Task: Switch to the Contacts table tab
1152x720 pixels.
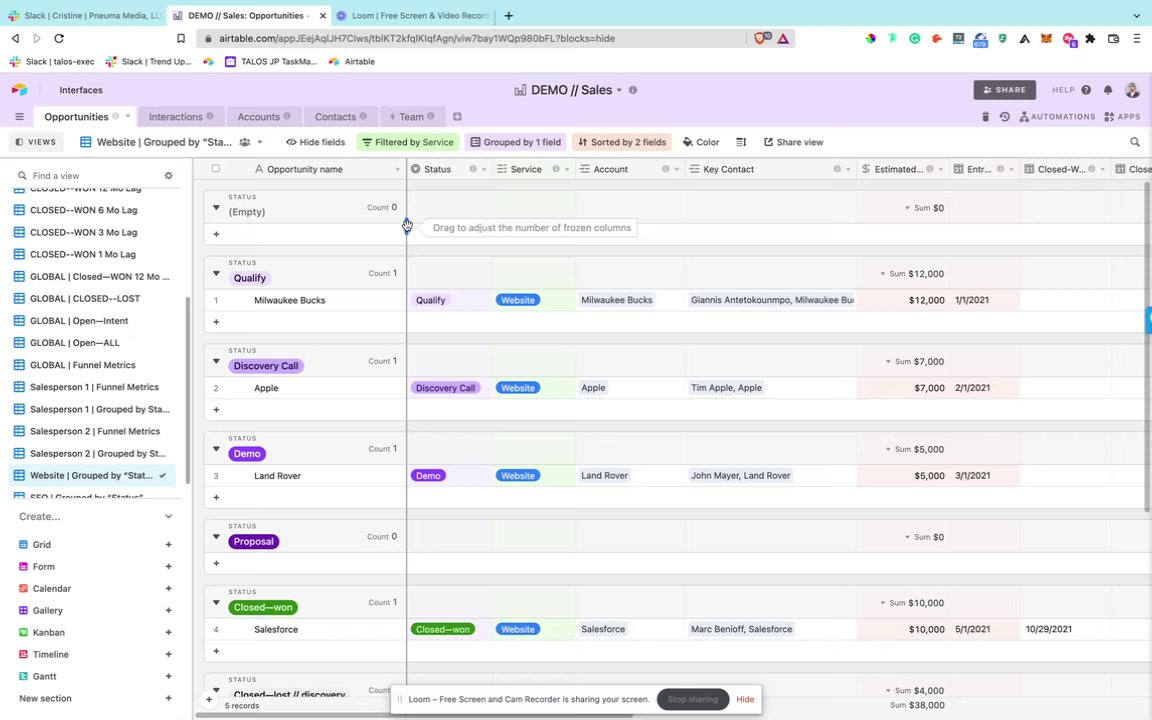Action: (340, 117)
